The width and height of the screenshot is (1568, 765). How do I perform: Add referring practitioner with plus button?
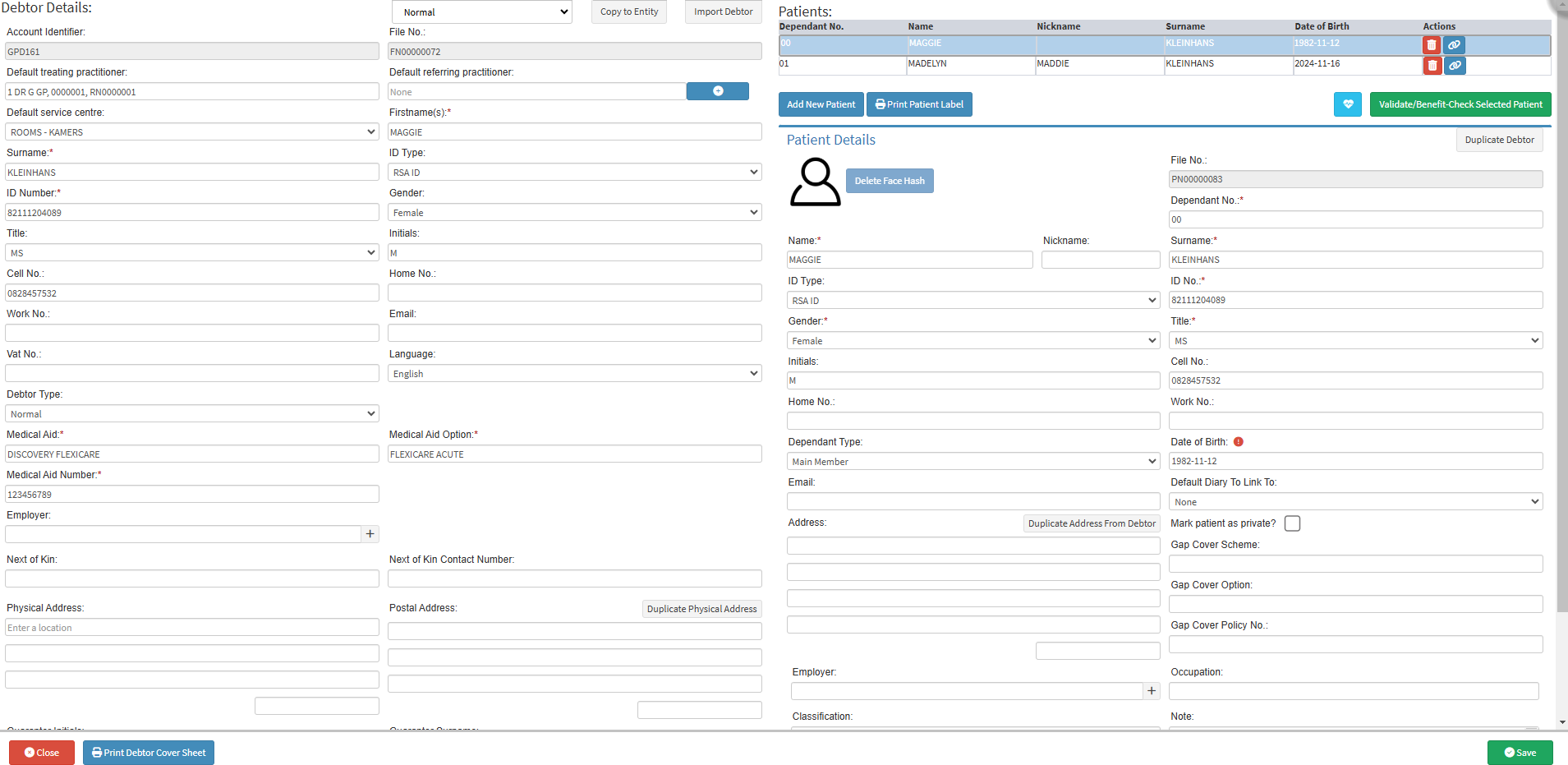click(718, 91)
